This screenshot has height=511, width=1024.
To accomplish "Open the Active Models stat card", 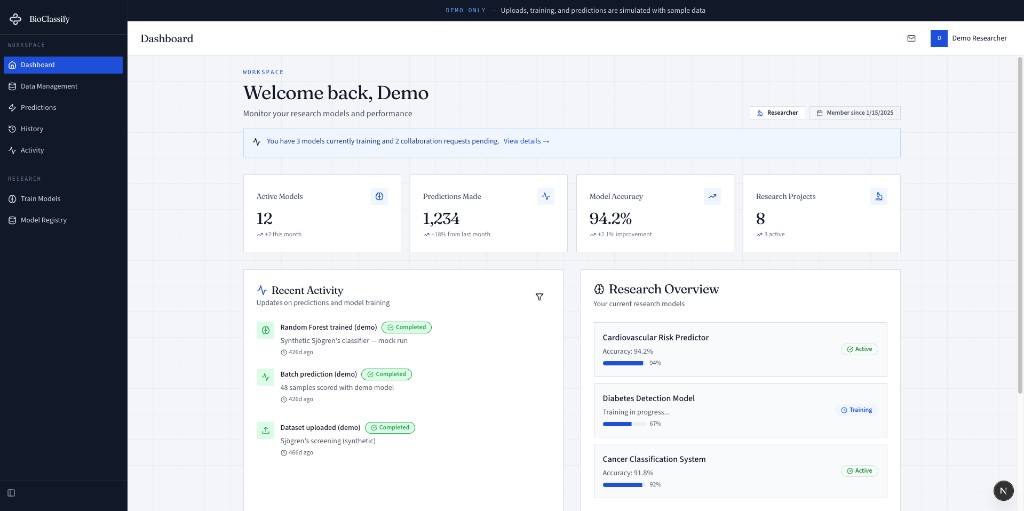I will pos(323,213).
